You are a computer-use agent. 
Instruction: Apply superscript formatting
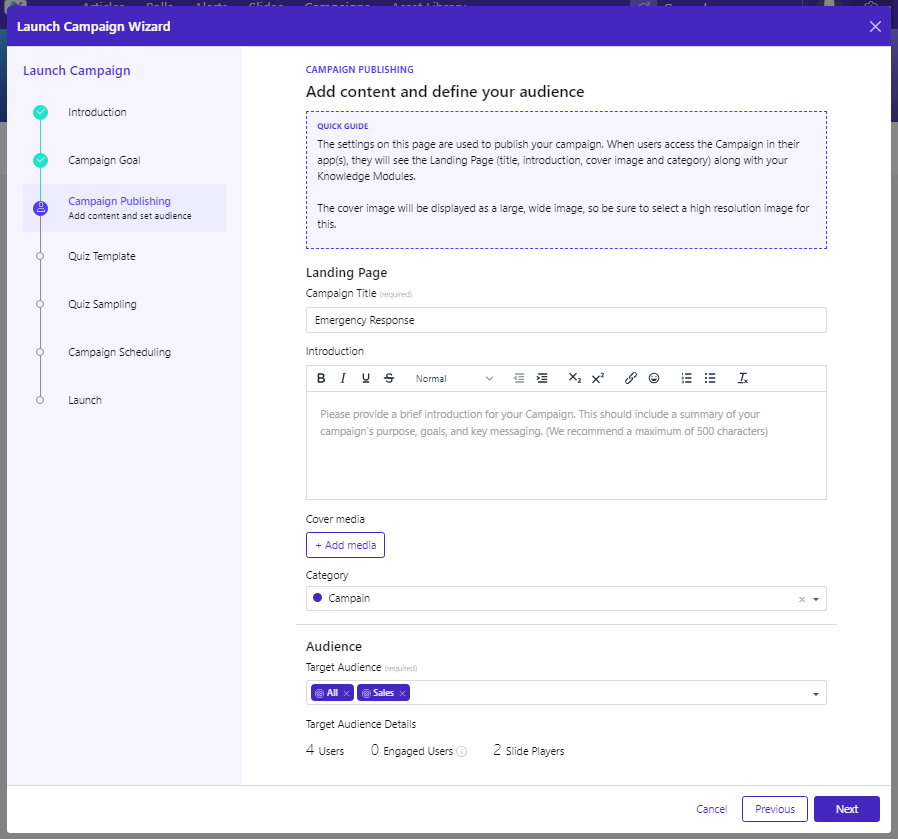[598, 378]
